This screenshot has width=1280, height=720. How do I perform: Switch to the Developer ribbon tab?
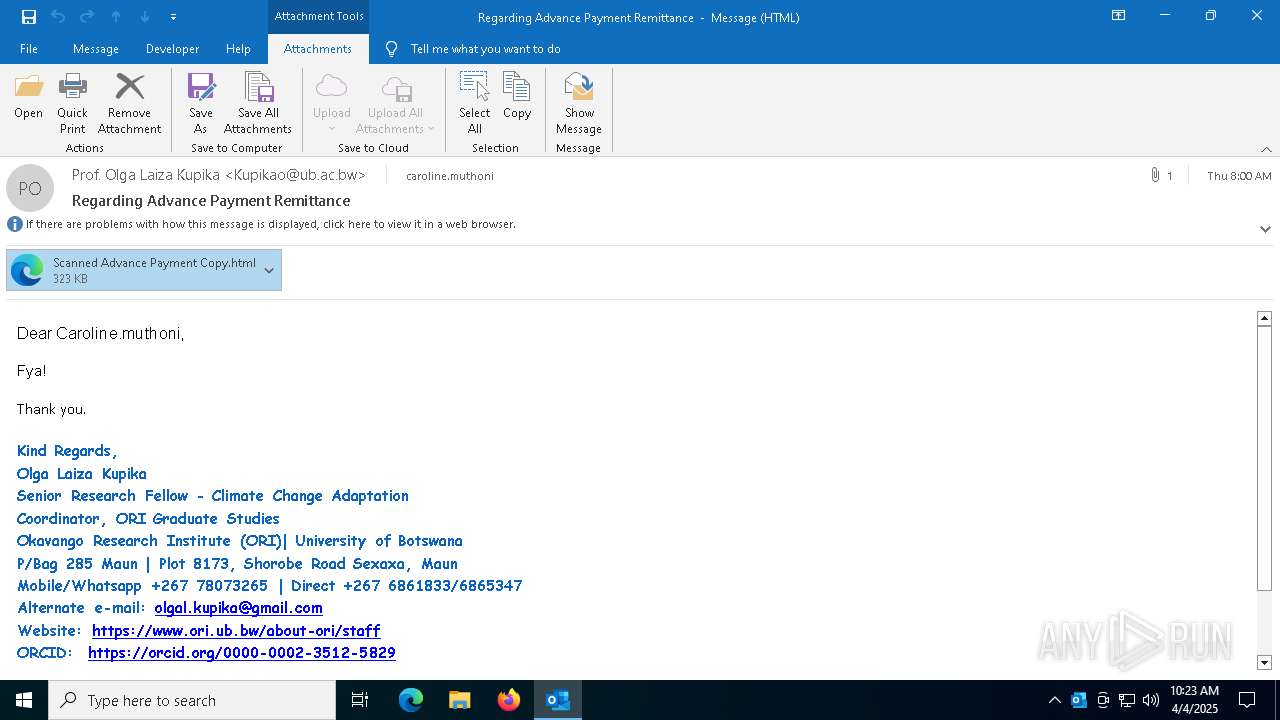pyautogui.click(x=172, y=49)
